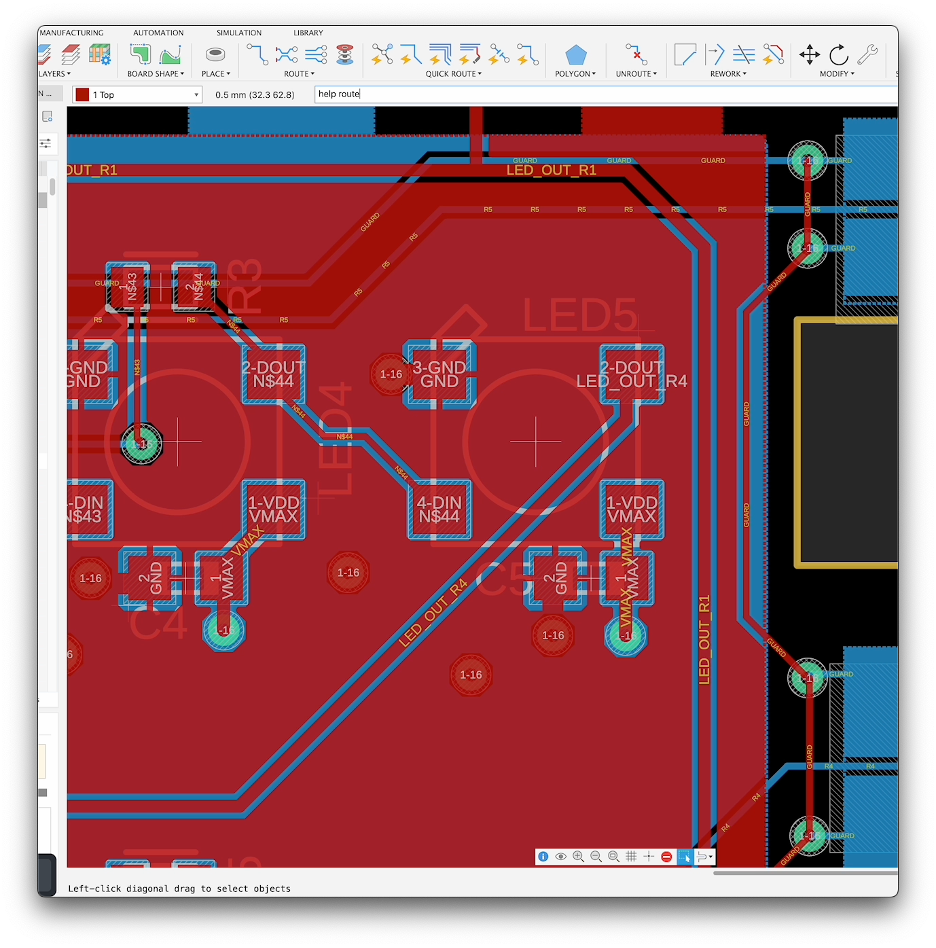936x948 pixels.
Task: Click the Zoom in magnifier icon
Action: click(578, 857)
